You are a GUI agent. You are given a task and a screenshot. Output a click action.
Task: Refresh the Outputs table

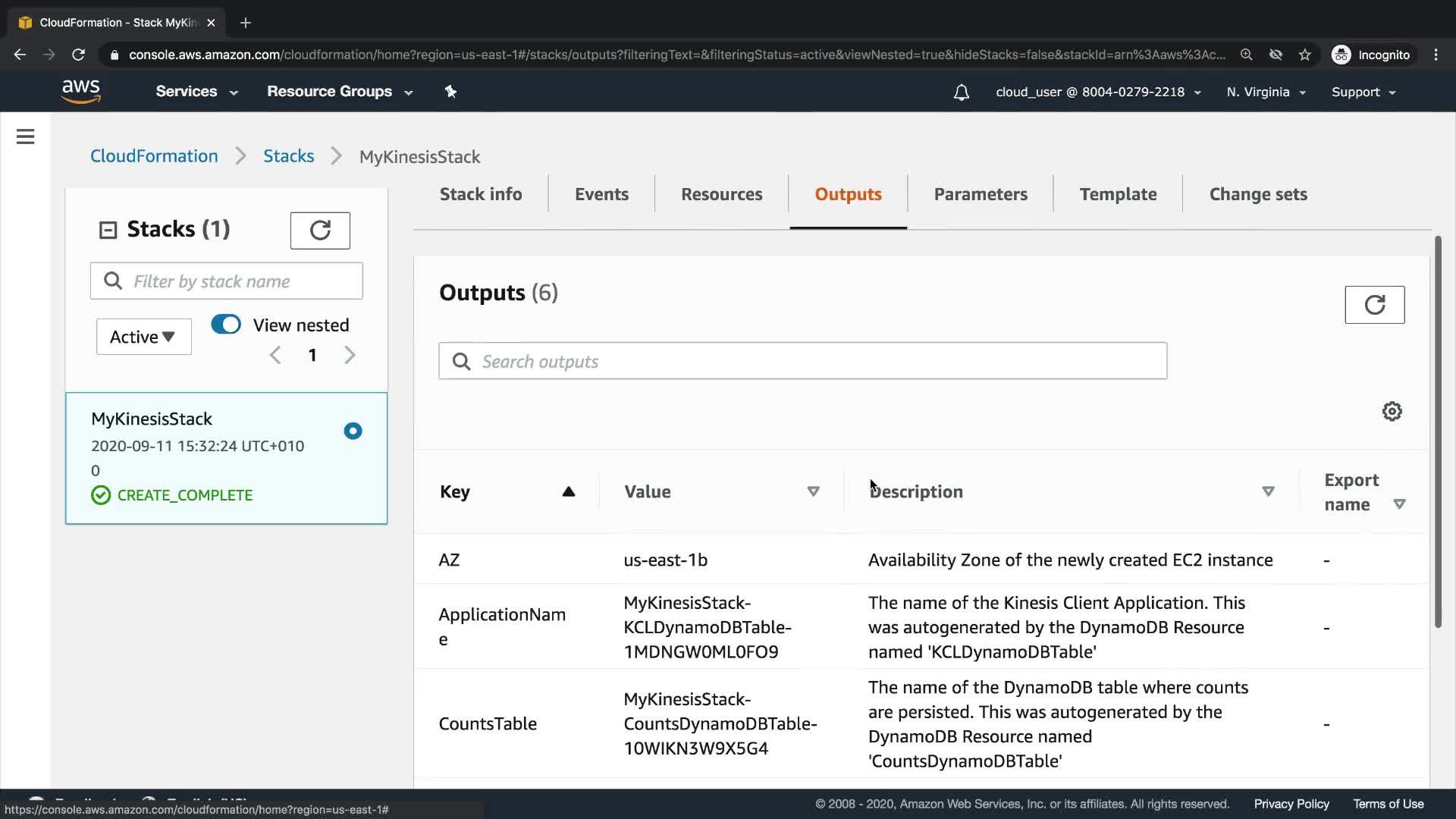pos(1374,305)
